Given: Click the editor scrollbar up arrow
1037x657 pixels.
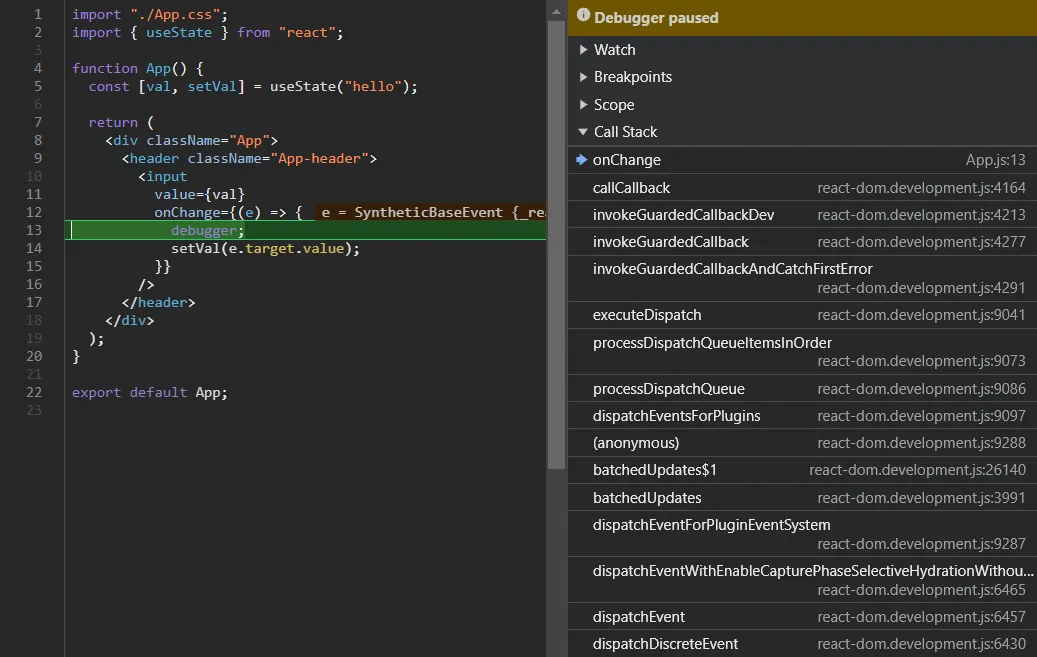Looking at the screenshot, I should coord(556,11).
